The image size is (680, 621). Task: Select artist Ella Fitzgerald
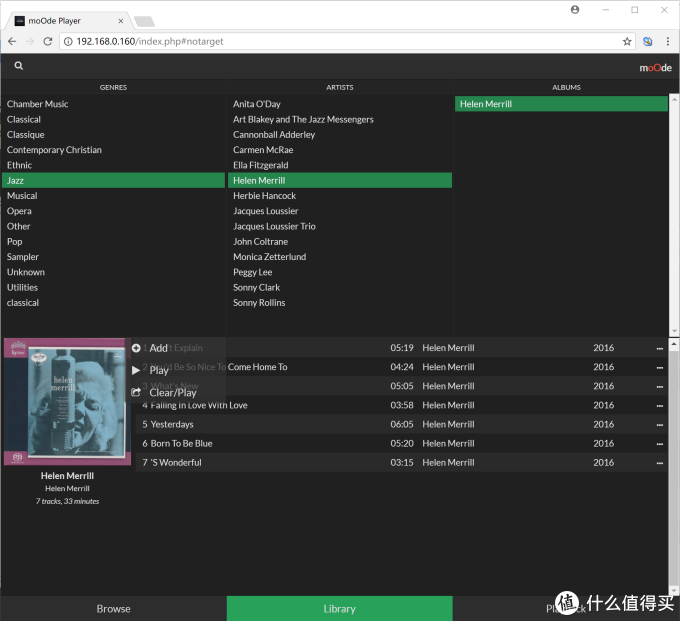[260, 165]
